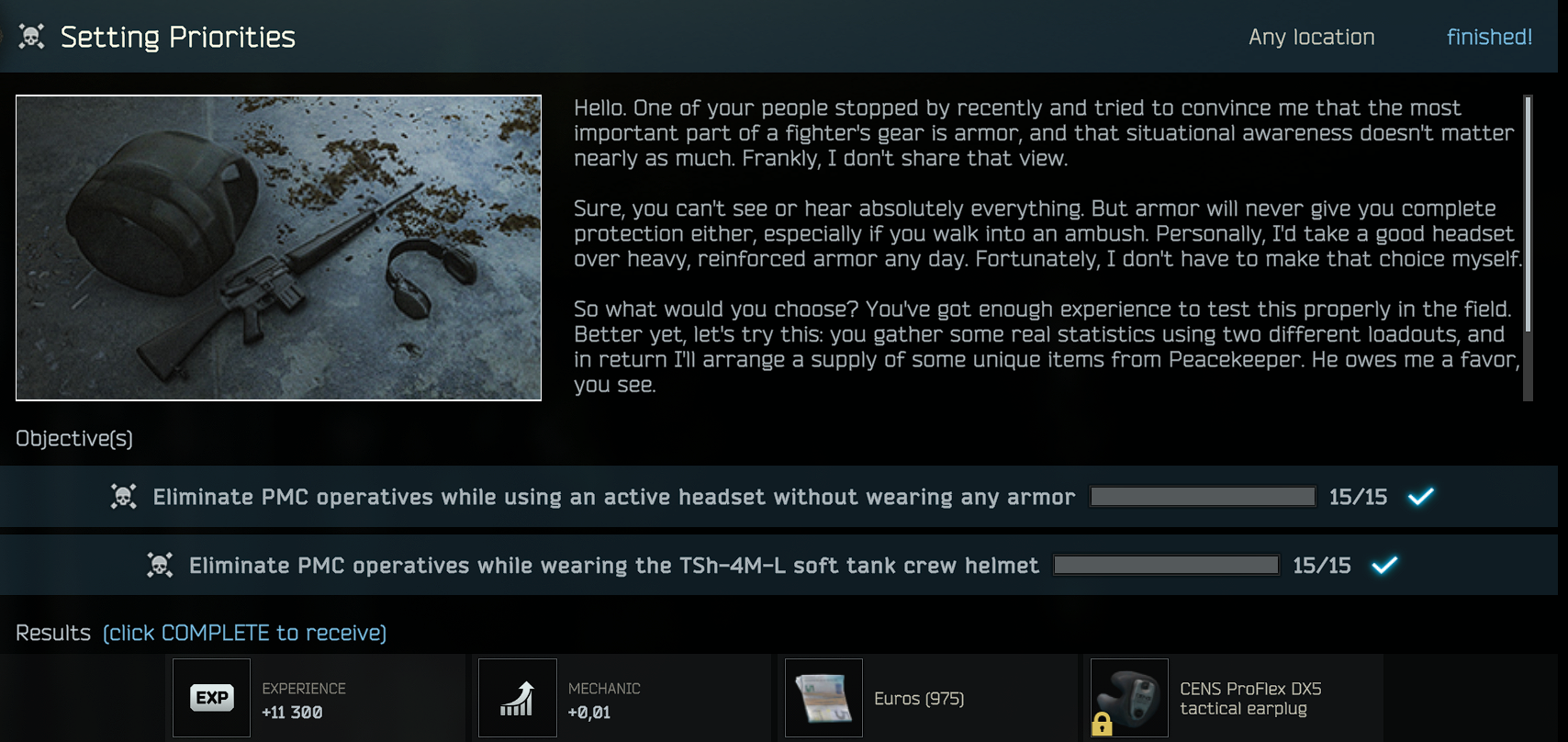
Task: Click the finished! status label
Action: (1489, 37)
